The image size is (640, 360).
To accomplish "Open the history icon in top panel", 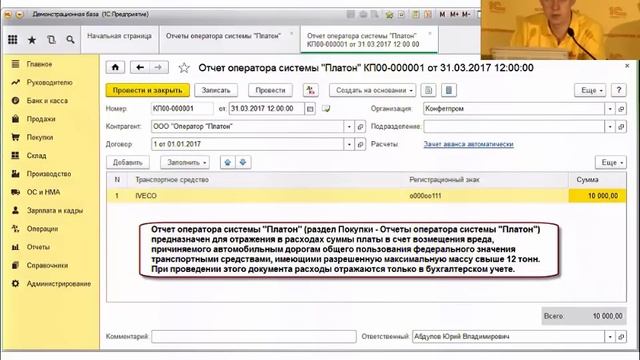I will pos(51,40).
